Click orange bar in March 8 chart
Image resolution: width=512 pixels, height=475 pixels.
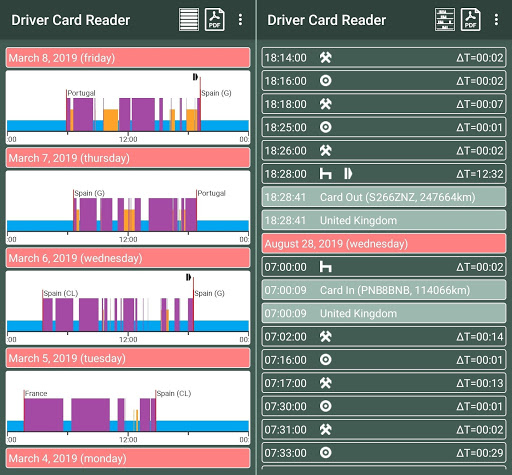tap(111, 120)
